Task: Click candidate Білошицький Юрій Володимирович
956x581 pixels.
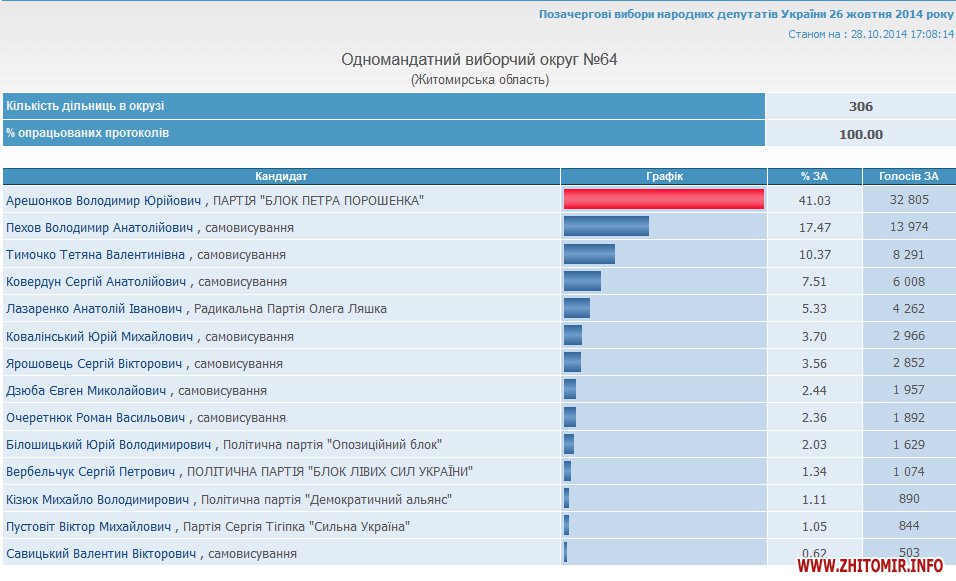Action: tap(109, 444)
